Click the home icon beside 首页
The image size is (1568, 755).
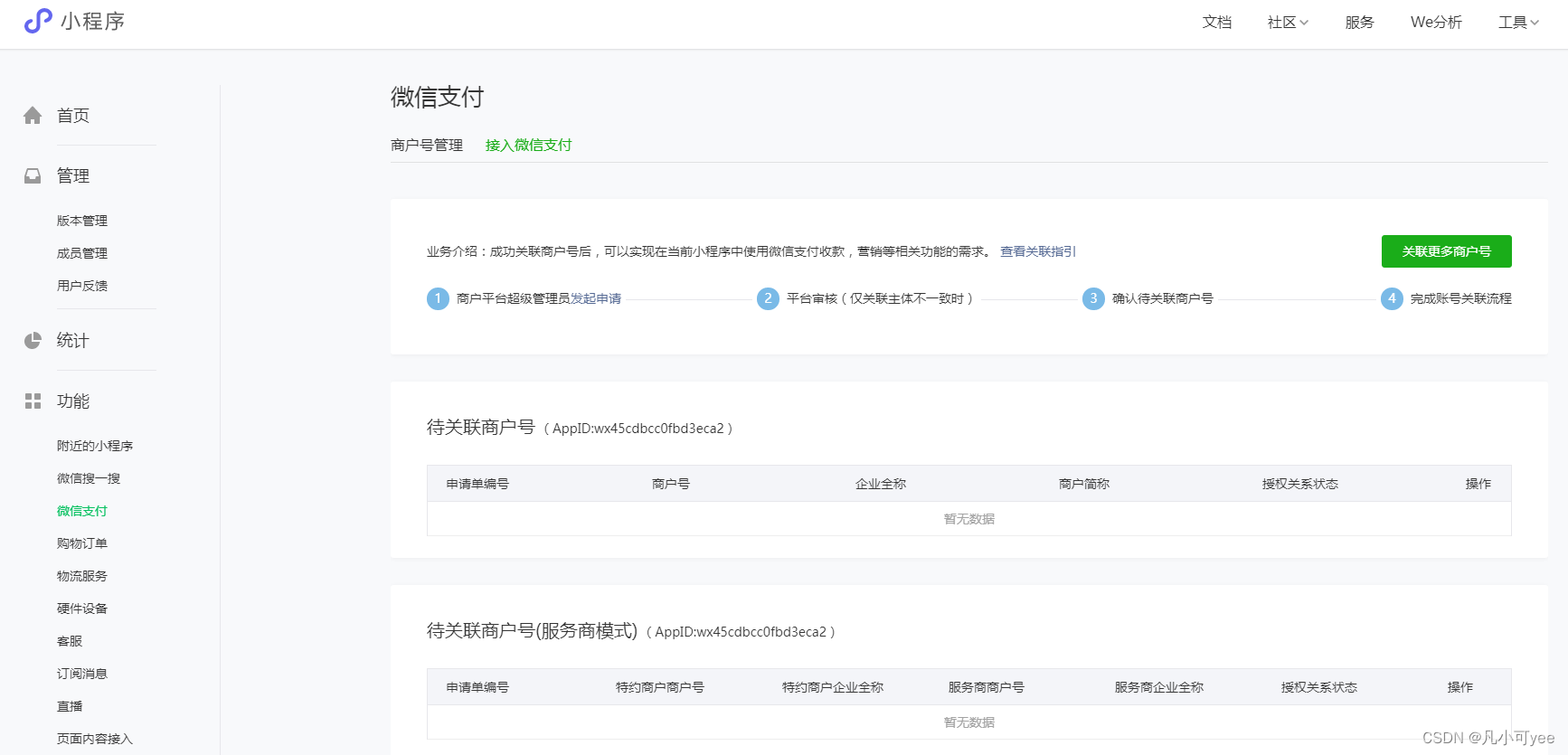click(33, 115)
